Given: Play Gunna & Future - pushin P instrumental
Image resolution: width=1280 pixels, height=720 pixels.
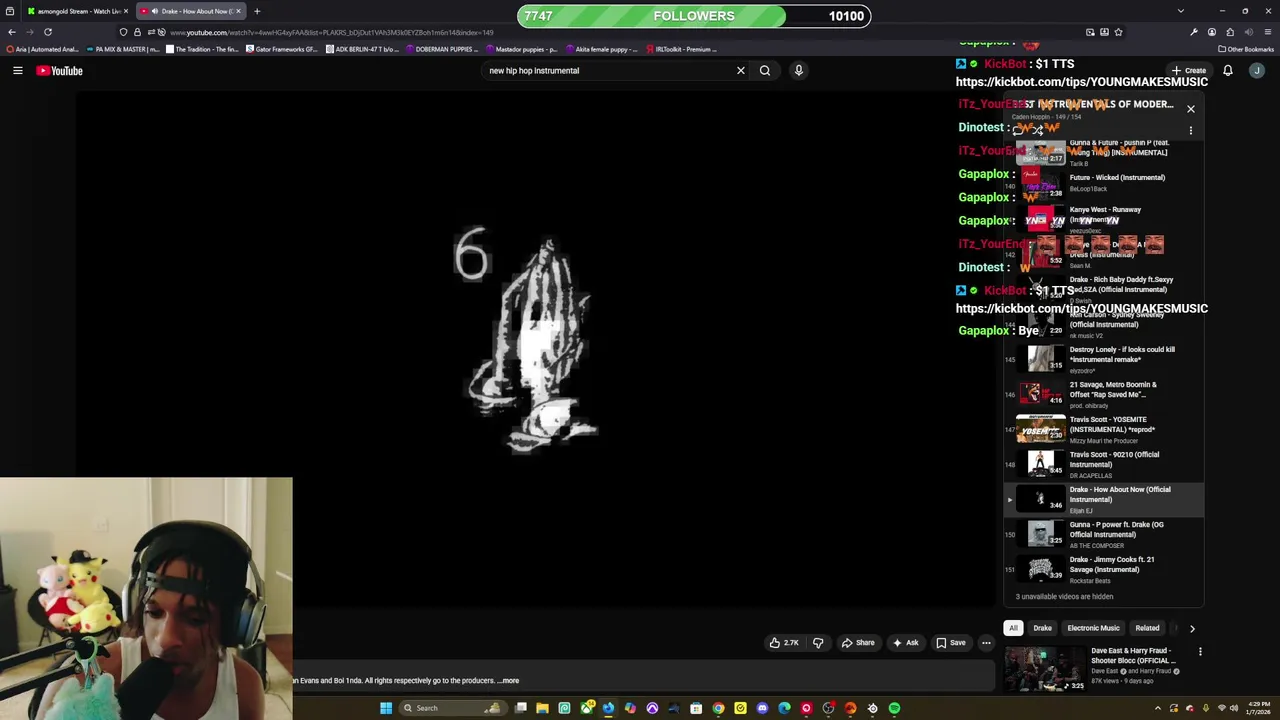Looking at the screenshot, I should click(1103, 152).
